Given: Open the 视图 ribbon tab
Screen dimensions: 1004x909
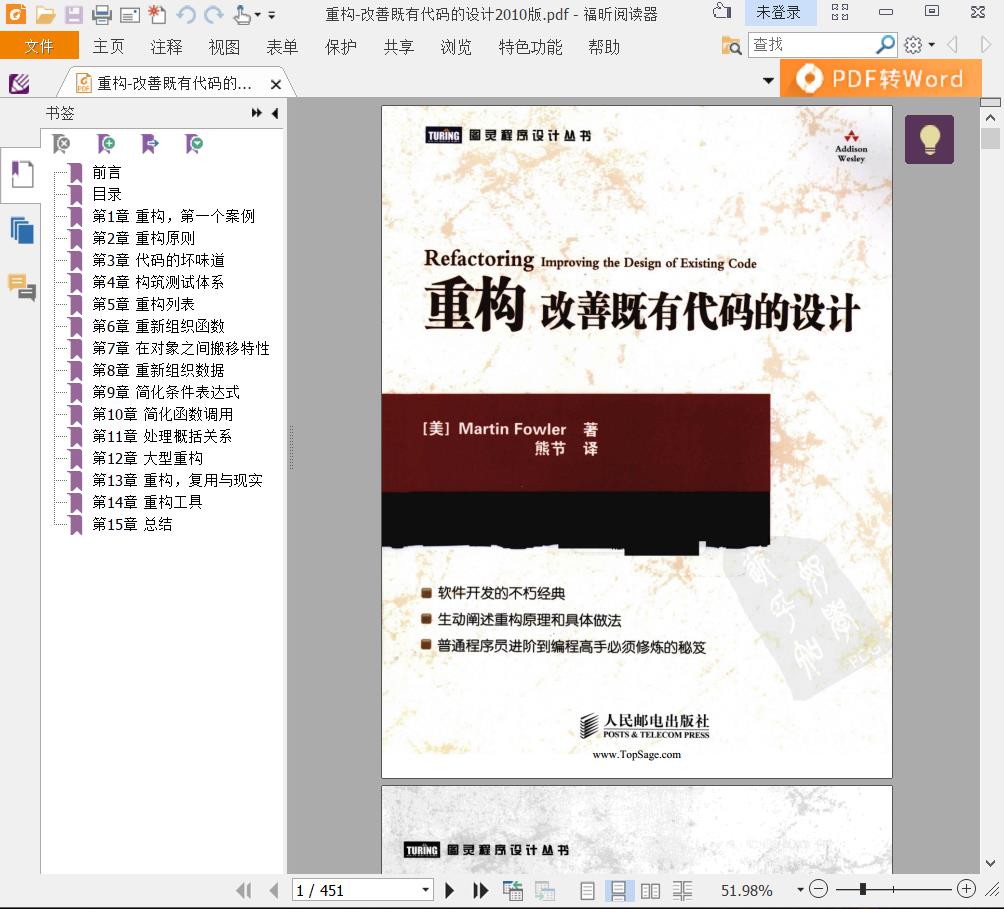Looking at the screenshot, I should tap(224, 47).
